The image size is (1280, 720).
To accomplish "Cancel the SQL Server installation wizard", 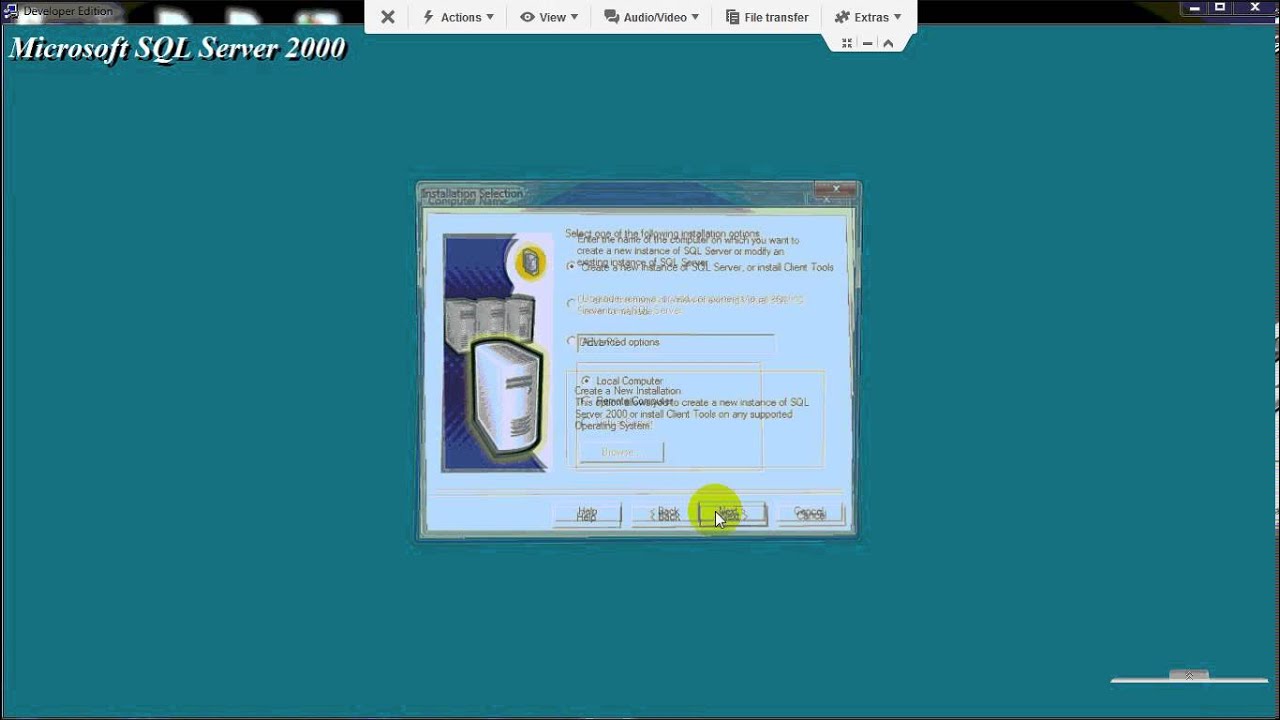I will tap(810, 514).
